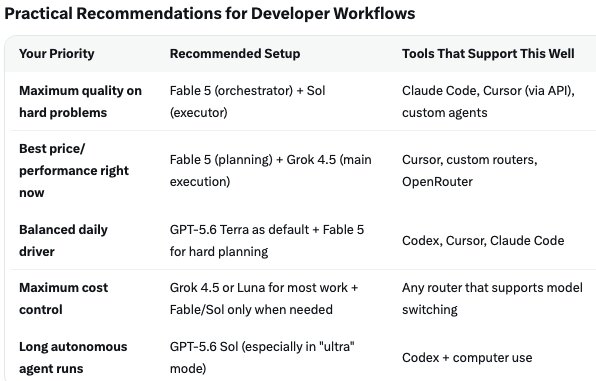Click 'GPT-5.6 Terra as default' setup cell

pyautogui.click(x=267, y=240)
